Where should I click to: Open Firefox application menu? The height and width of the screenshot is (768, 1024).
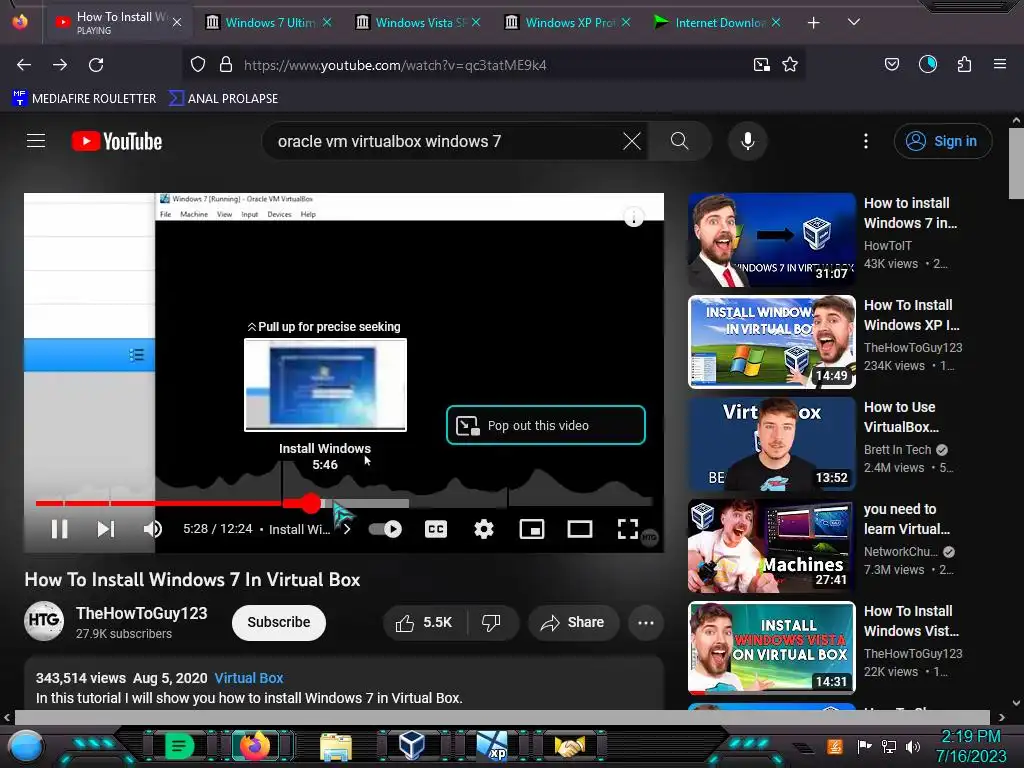click(1000, 65)
